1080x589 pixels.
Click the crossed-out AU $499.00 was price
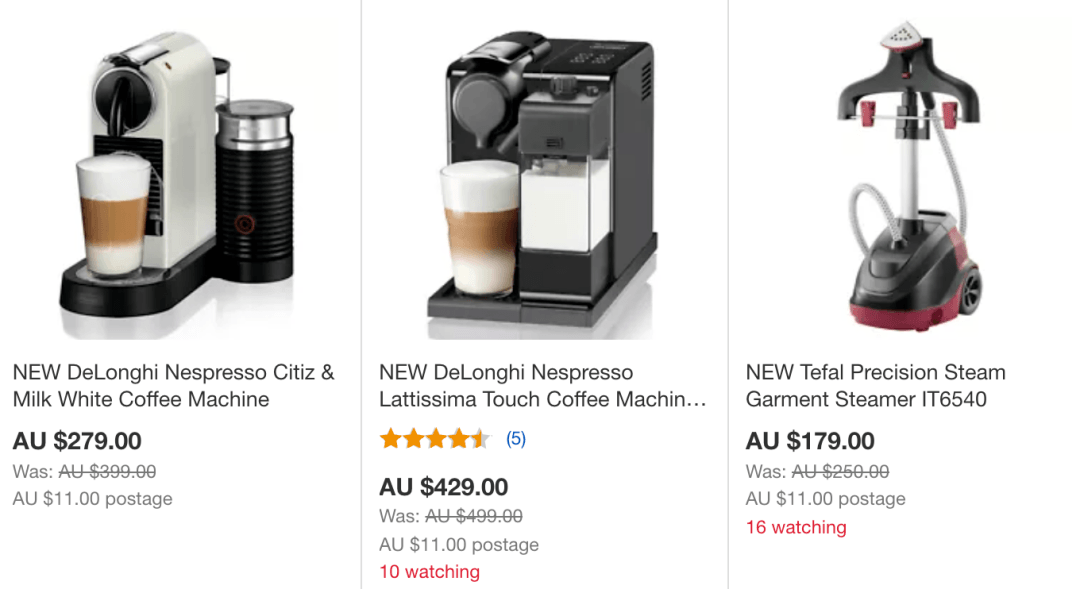474,516
